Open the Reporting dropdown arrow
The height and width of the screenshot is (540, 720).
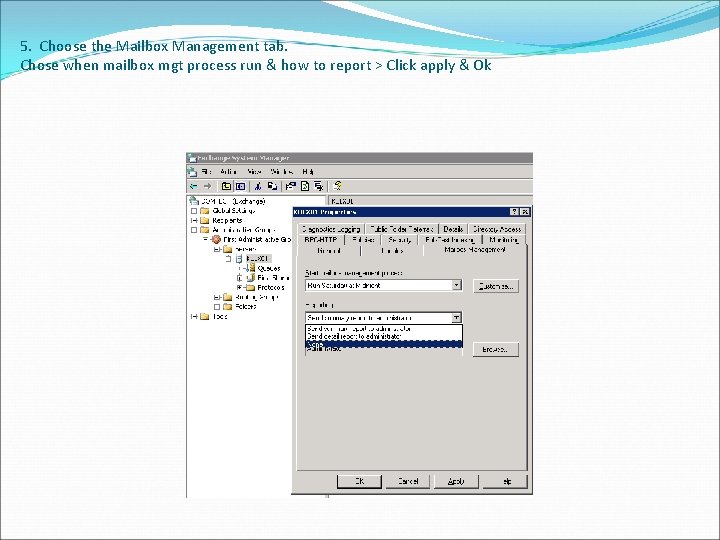point(456,318)
